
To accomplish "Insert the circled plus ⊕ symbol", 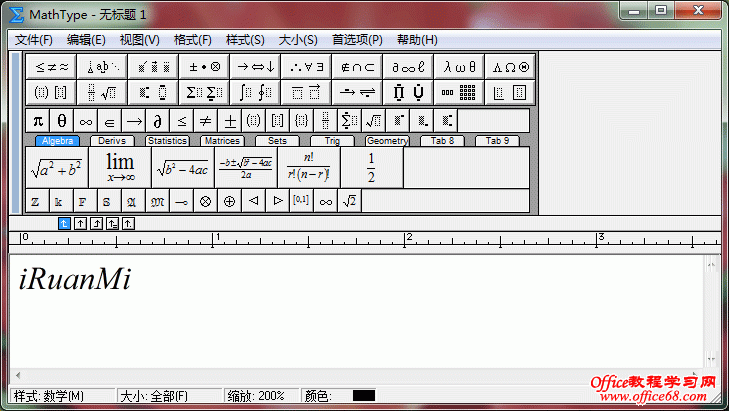I will point(229,201).
